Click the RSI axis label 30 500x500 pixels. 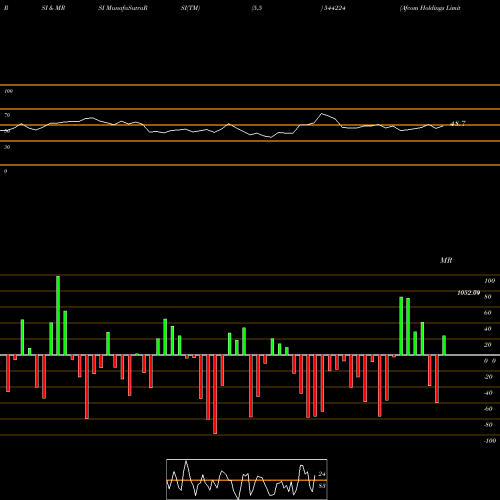[x=7, y=147]
